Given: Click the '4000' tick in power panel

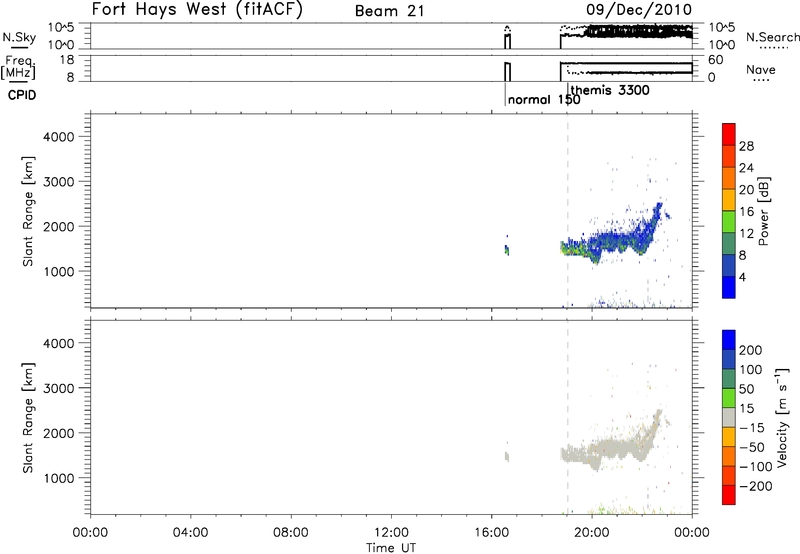Looking at the screenshot, I should coord(59,137).
